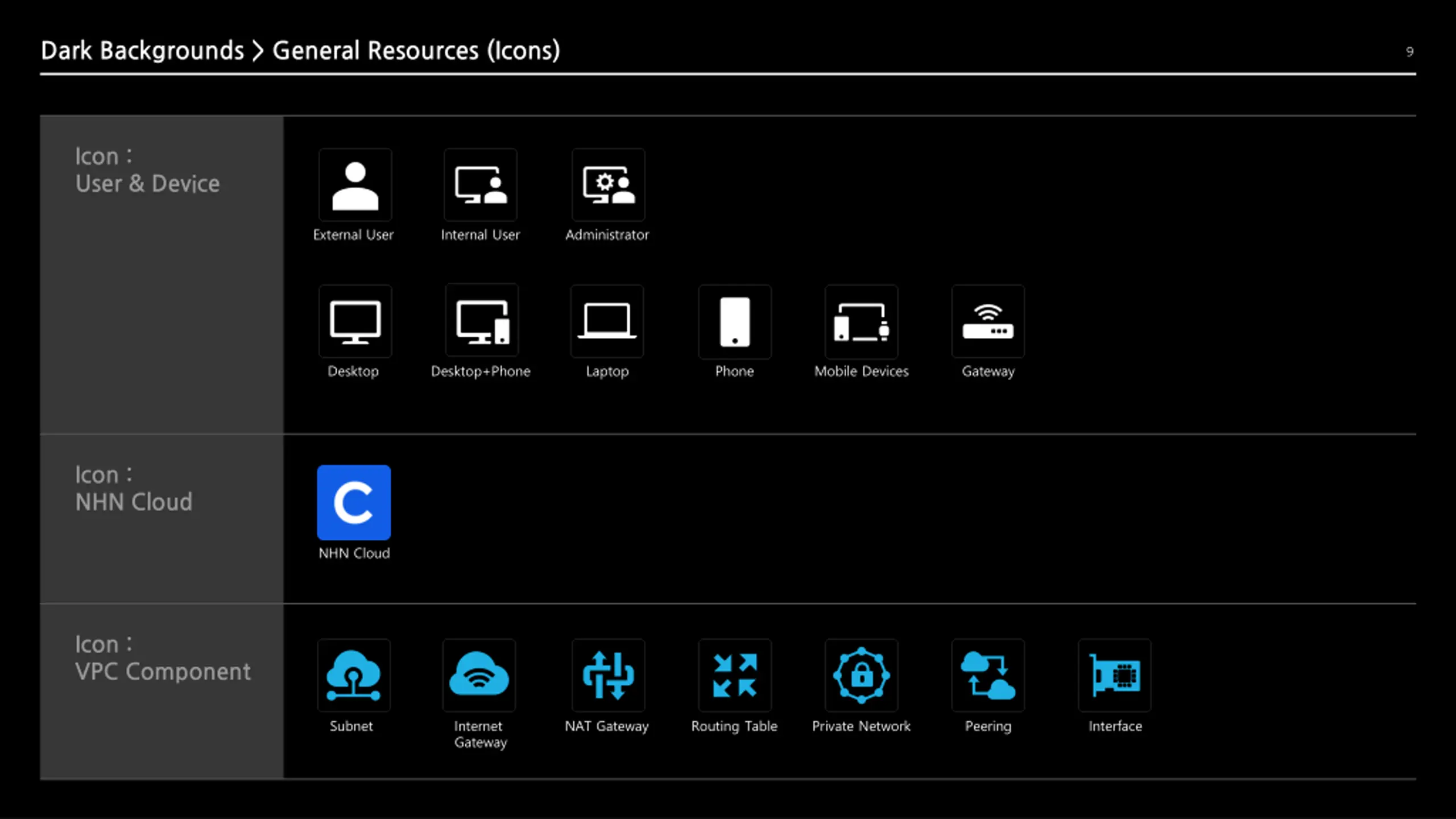This screenshot has height=819, width=1456.
Task: Click the "Dark Backgrounds" breadcrumb title
Action: pos(142,51)
